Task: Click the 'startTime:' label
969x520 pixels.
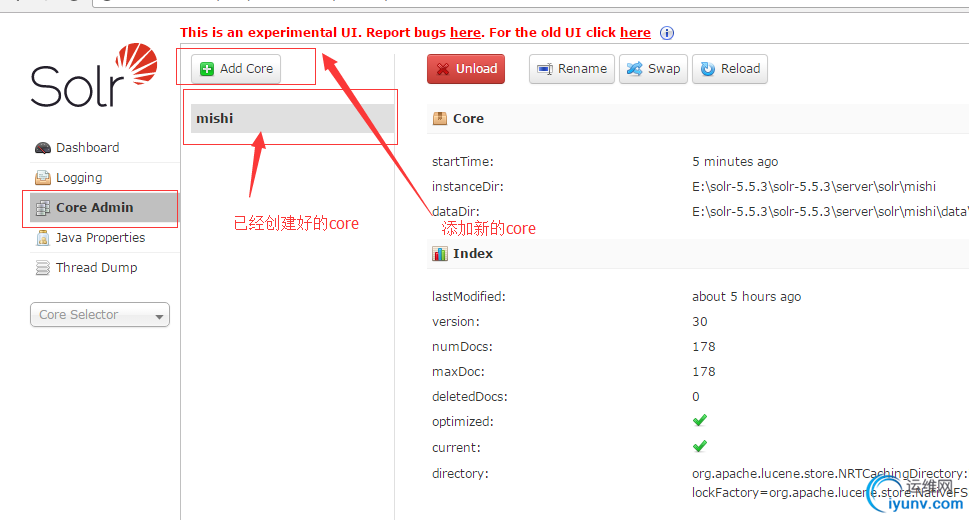Action: coord(463,162)
